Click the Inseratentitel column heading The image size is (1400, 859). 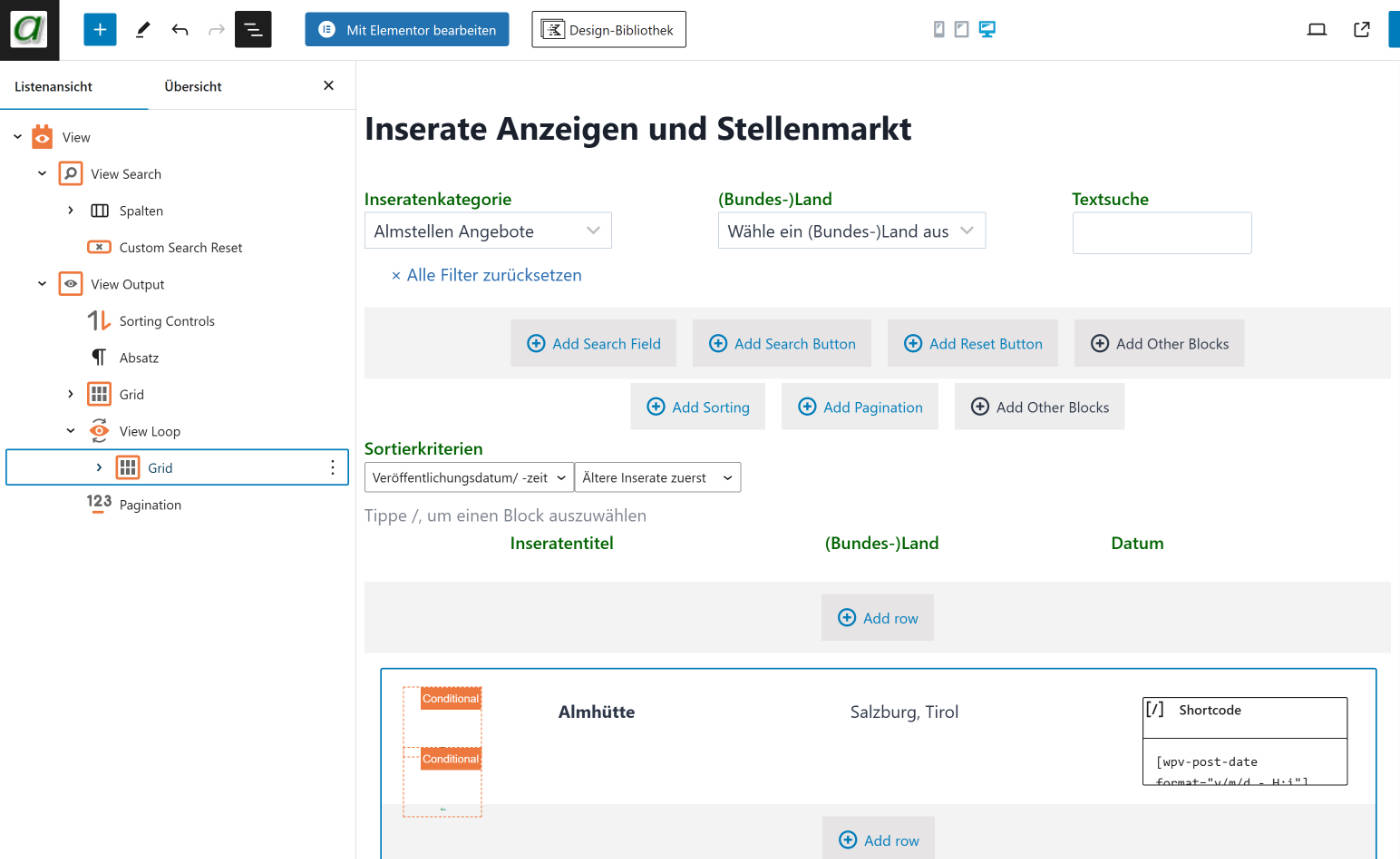[561, 543]
